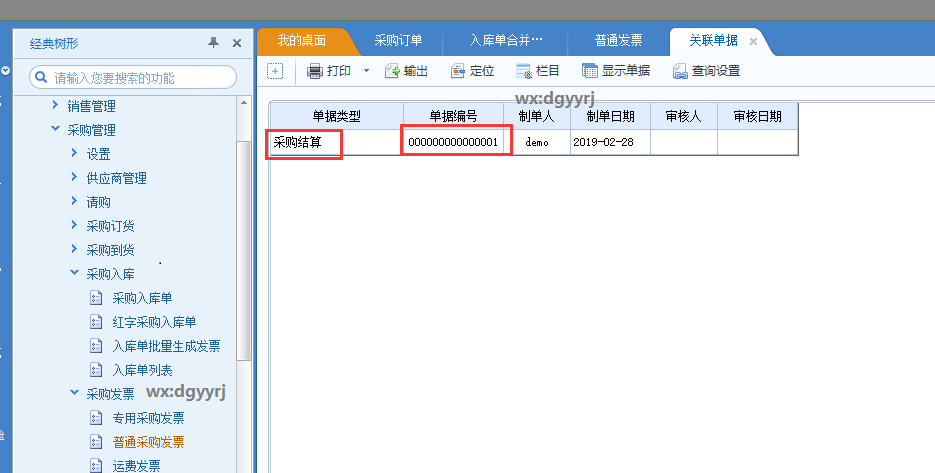This screenshot has width=935, height=473.
Task: Open 红字采购入库单 document icon
Action: (96, 322)
